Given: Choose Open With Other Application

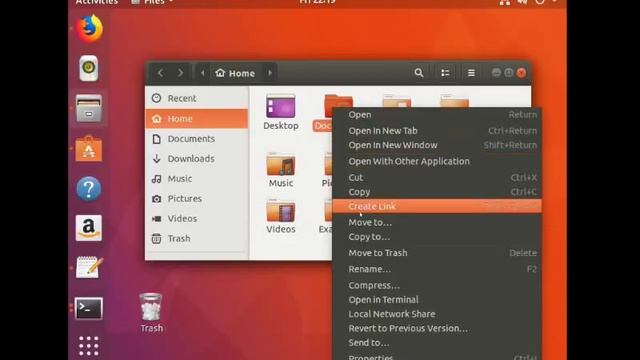Looking at the screenshot, I should coord(437,162).
